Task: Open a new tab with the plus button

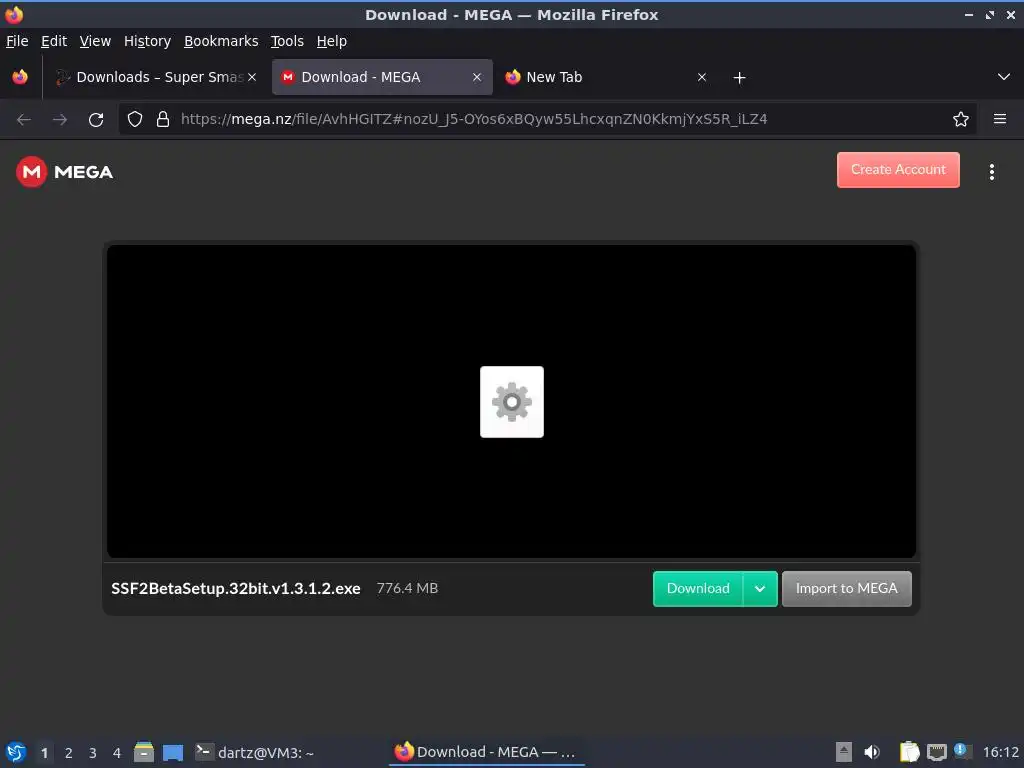Action: (x=739, y=78)
